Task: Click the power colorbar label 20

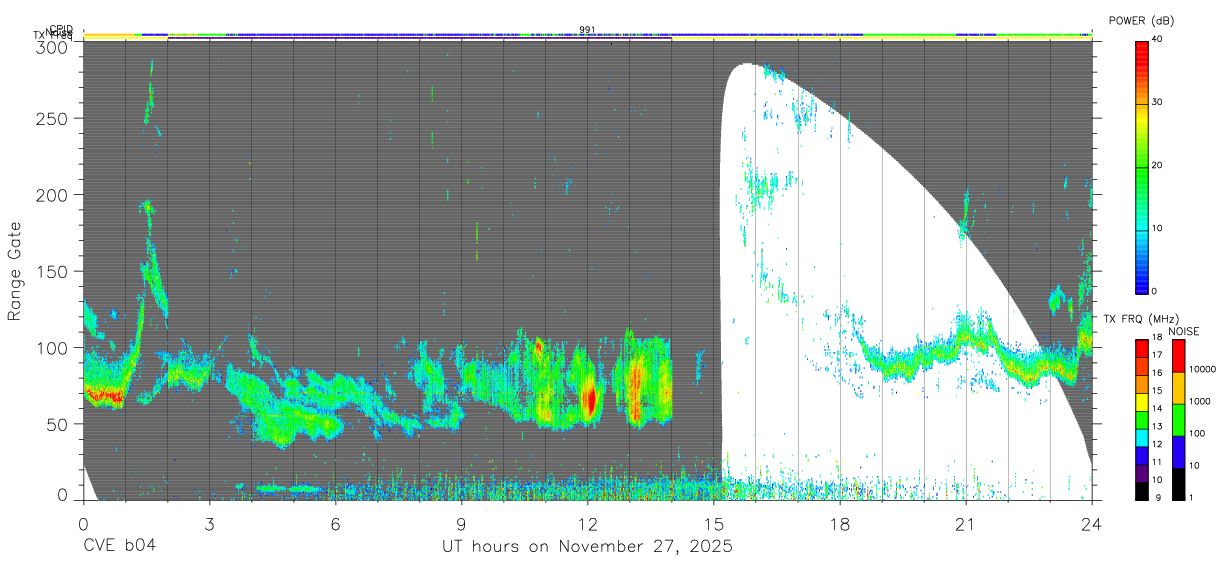Action: pyautogui.click(x=1158, y=165)
